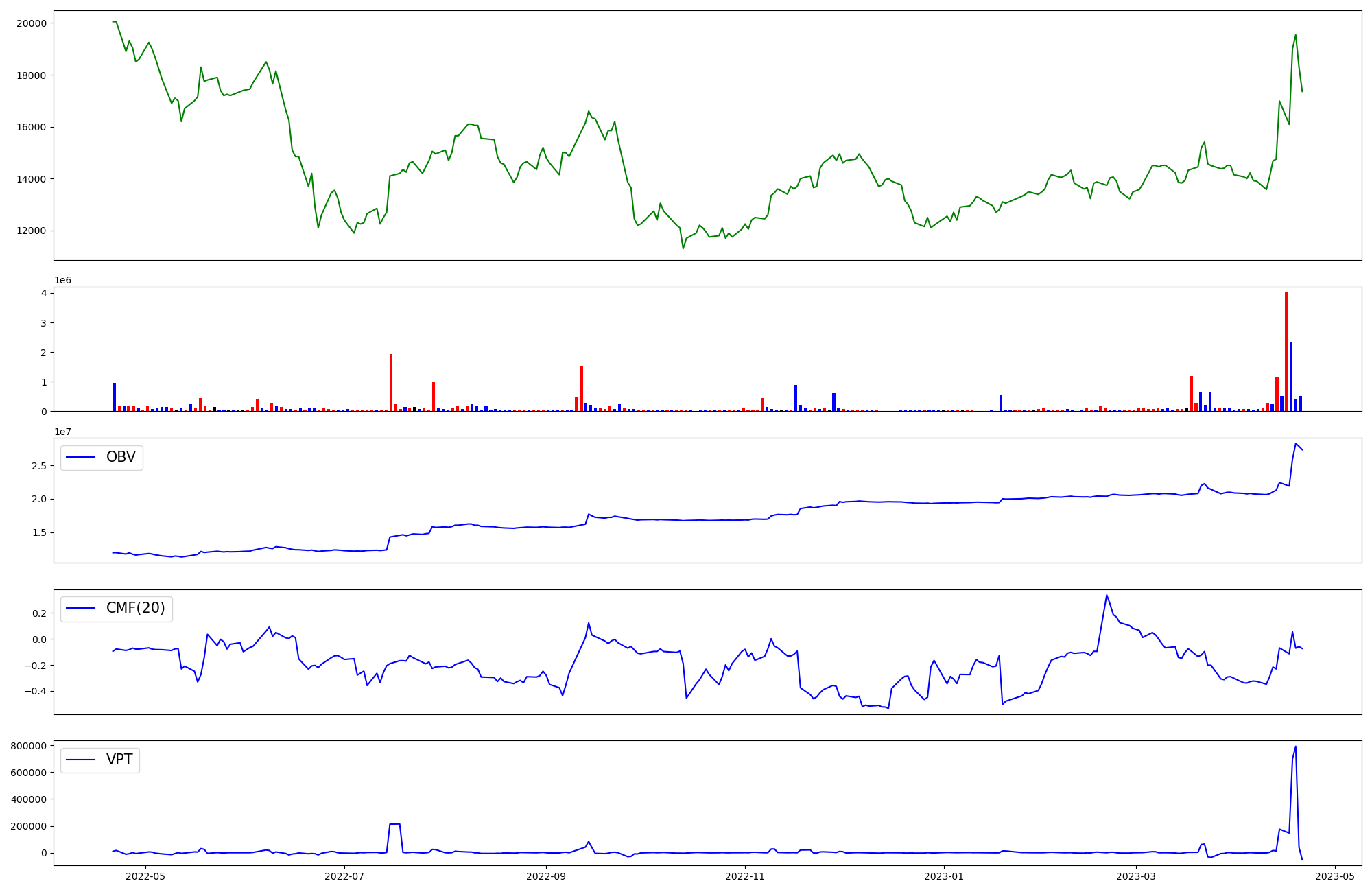1372x892 pixels.
Task: Click the tallest blue volume bar
Action: [x=1291, y=376]
